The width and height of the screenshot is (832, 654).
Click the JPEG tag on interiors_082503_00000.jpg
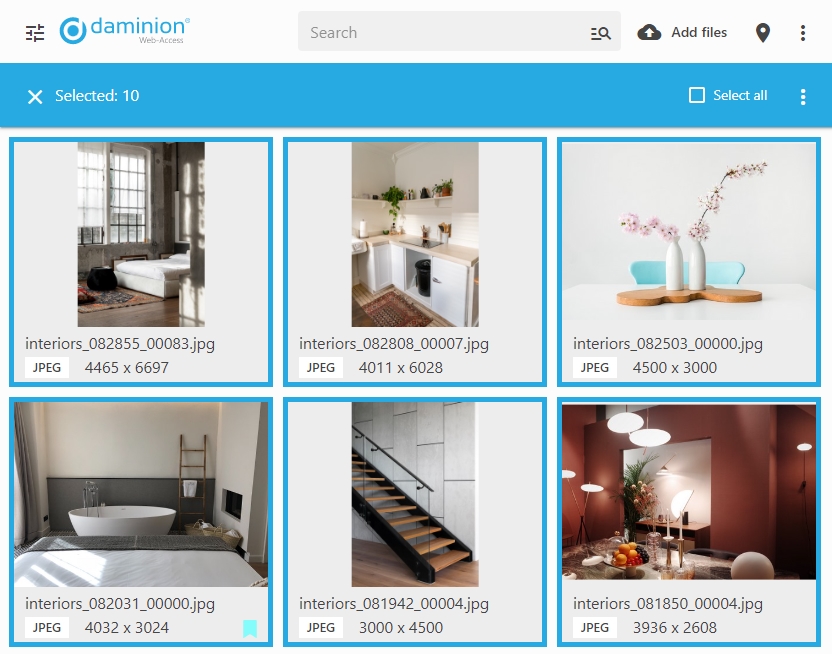594,368
